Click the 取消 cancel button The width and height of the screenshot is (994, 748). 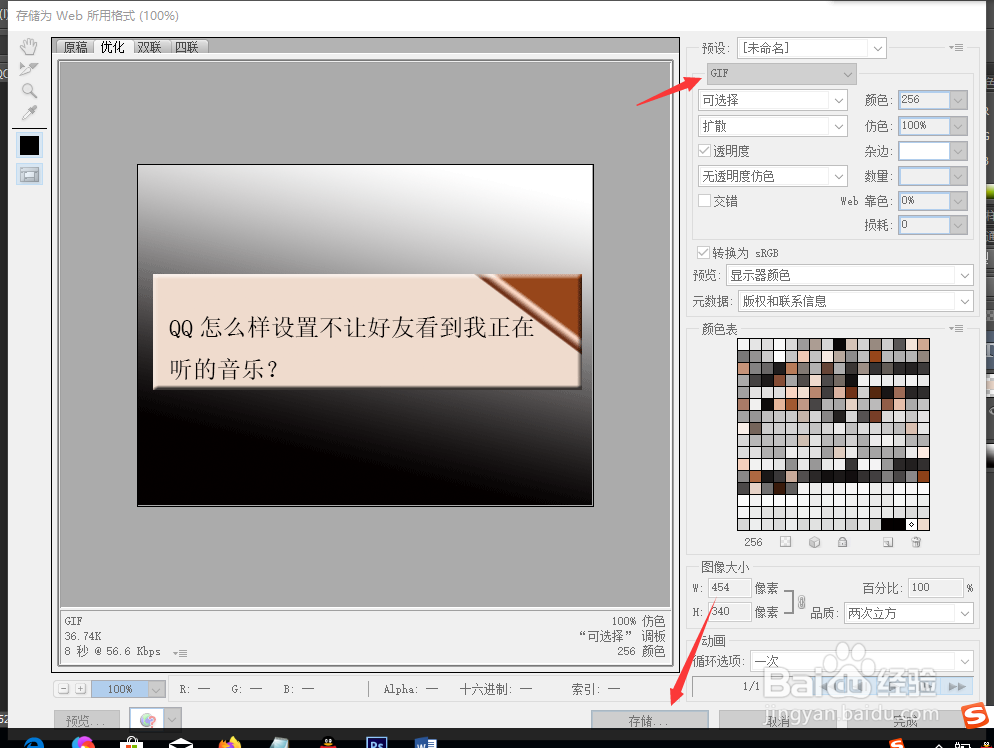[778, 720]
